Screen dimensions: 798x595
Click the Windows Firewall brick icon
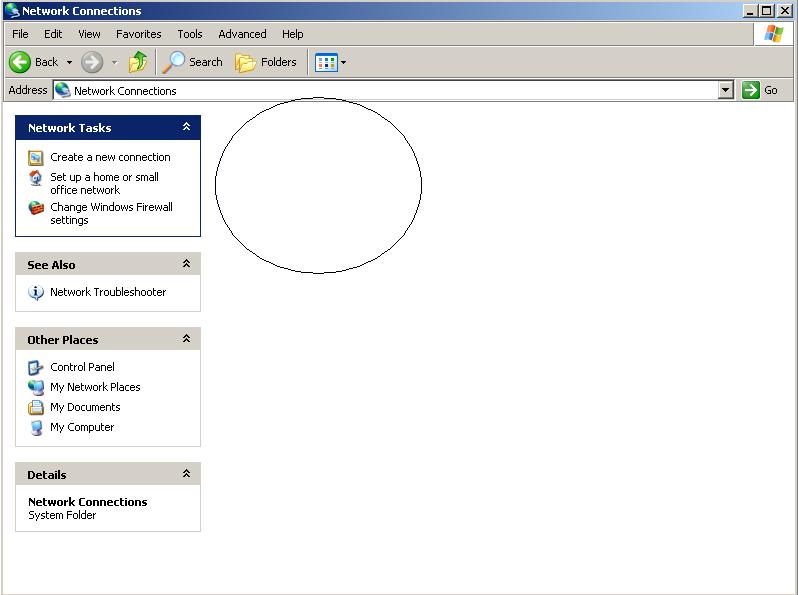point(36,208)
